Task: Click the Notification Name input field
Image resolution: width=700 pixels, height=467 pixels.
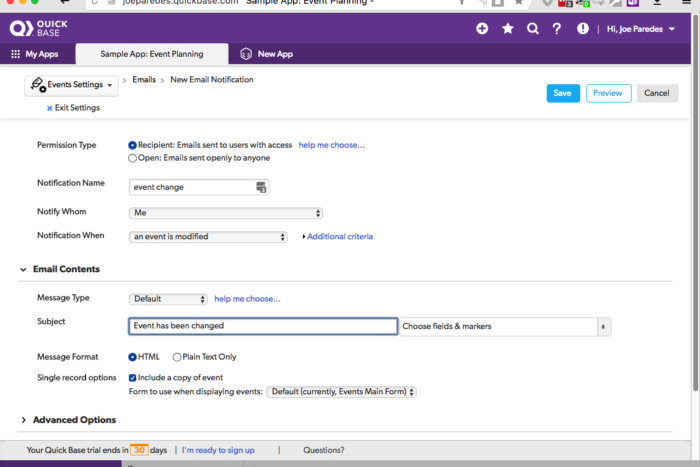Action: pos(199,187)
